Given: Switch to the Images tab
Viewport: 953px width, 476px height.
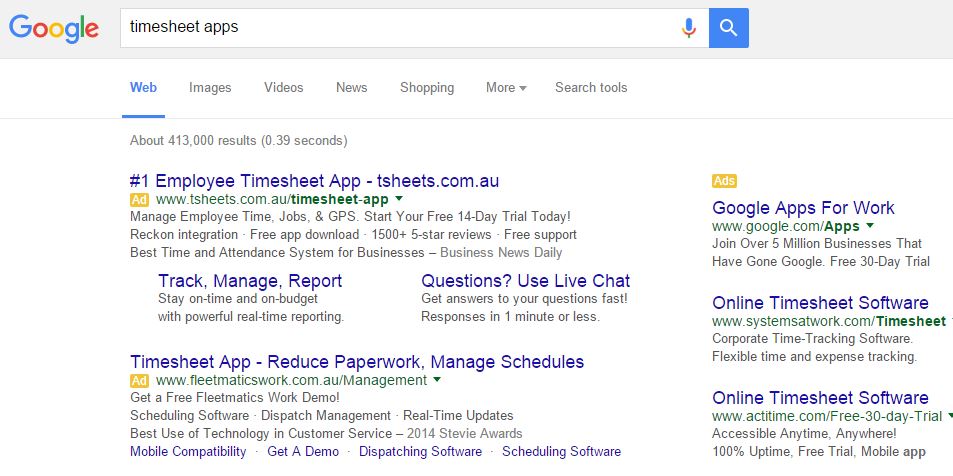Looking at the screenshot, I should tap(210, 88).
